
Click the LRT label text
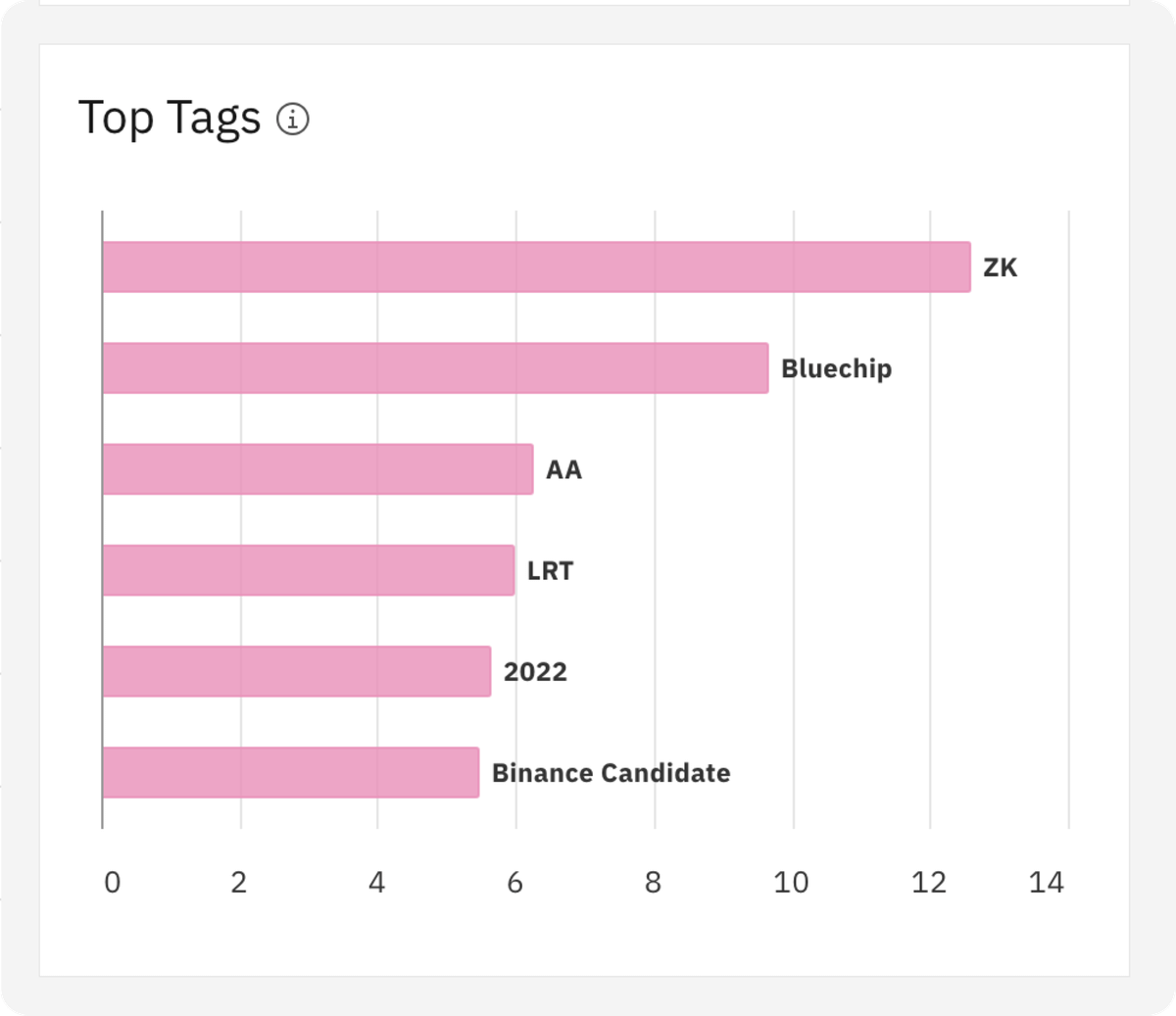pyautogui.click(x=550, y=570)
